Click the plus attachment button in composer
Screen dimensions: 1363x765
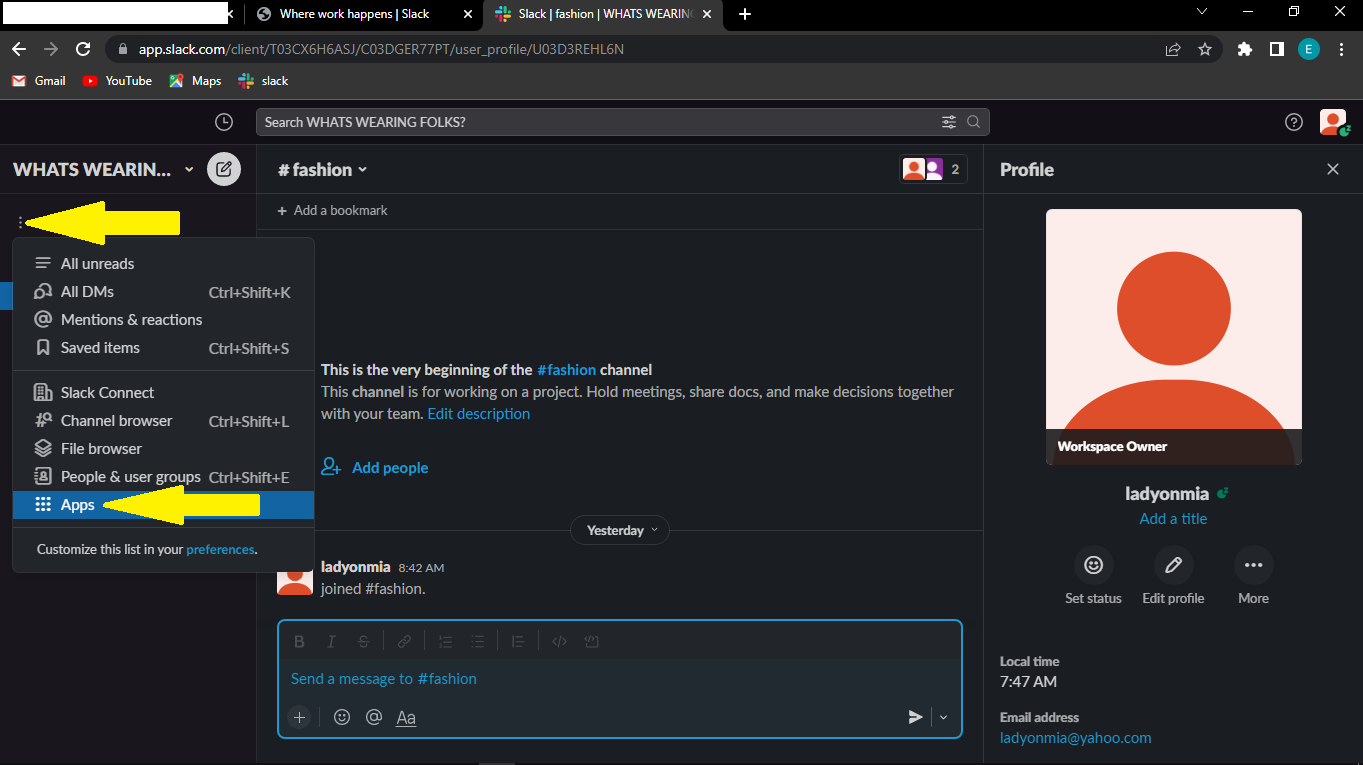pos(299,717)
